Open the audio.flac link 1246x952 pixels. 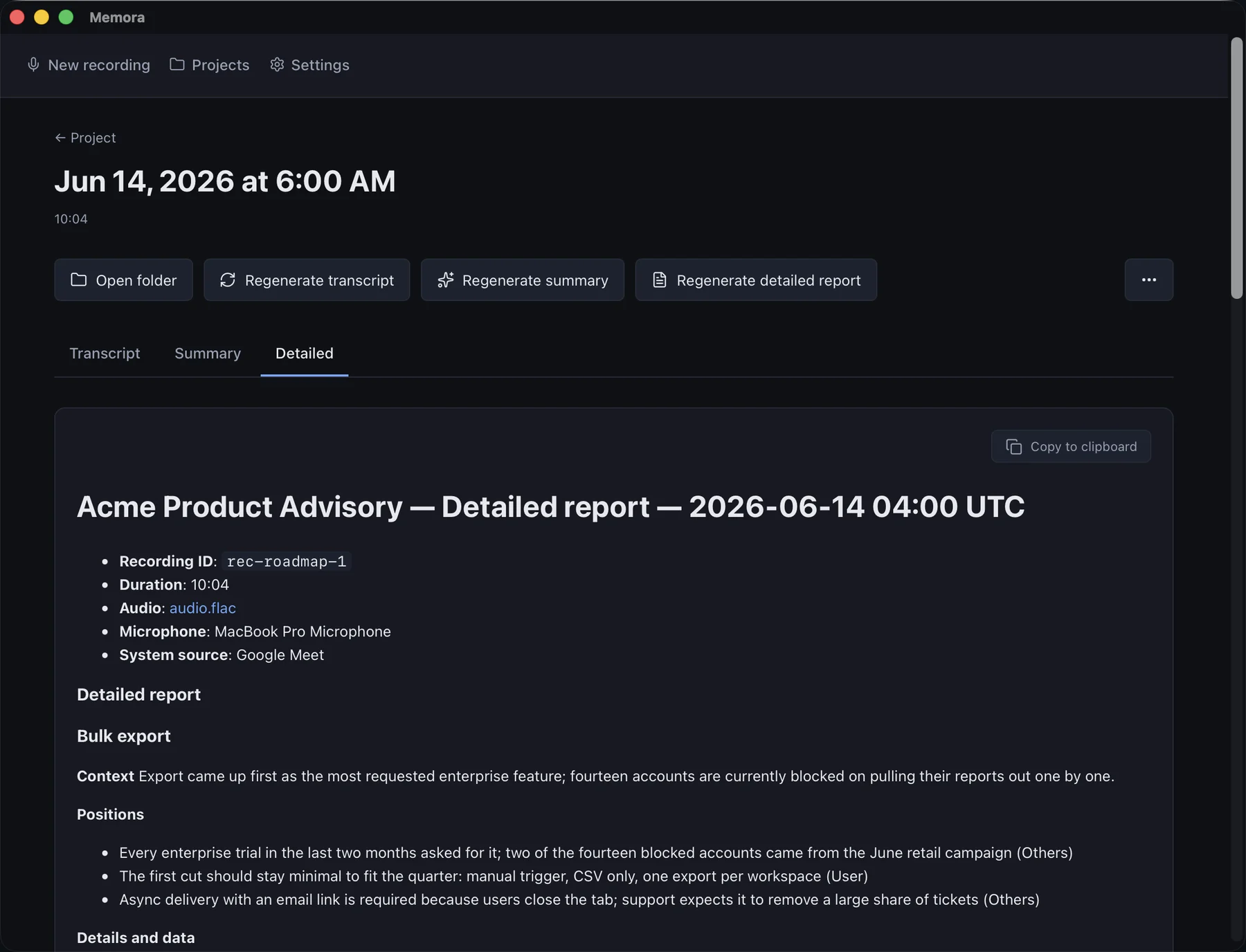pyautogui.click(x=203, y=608)
